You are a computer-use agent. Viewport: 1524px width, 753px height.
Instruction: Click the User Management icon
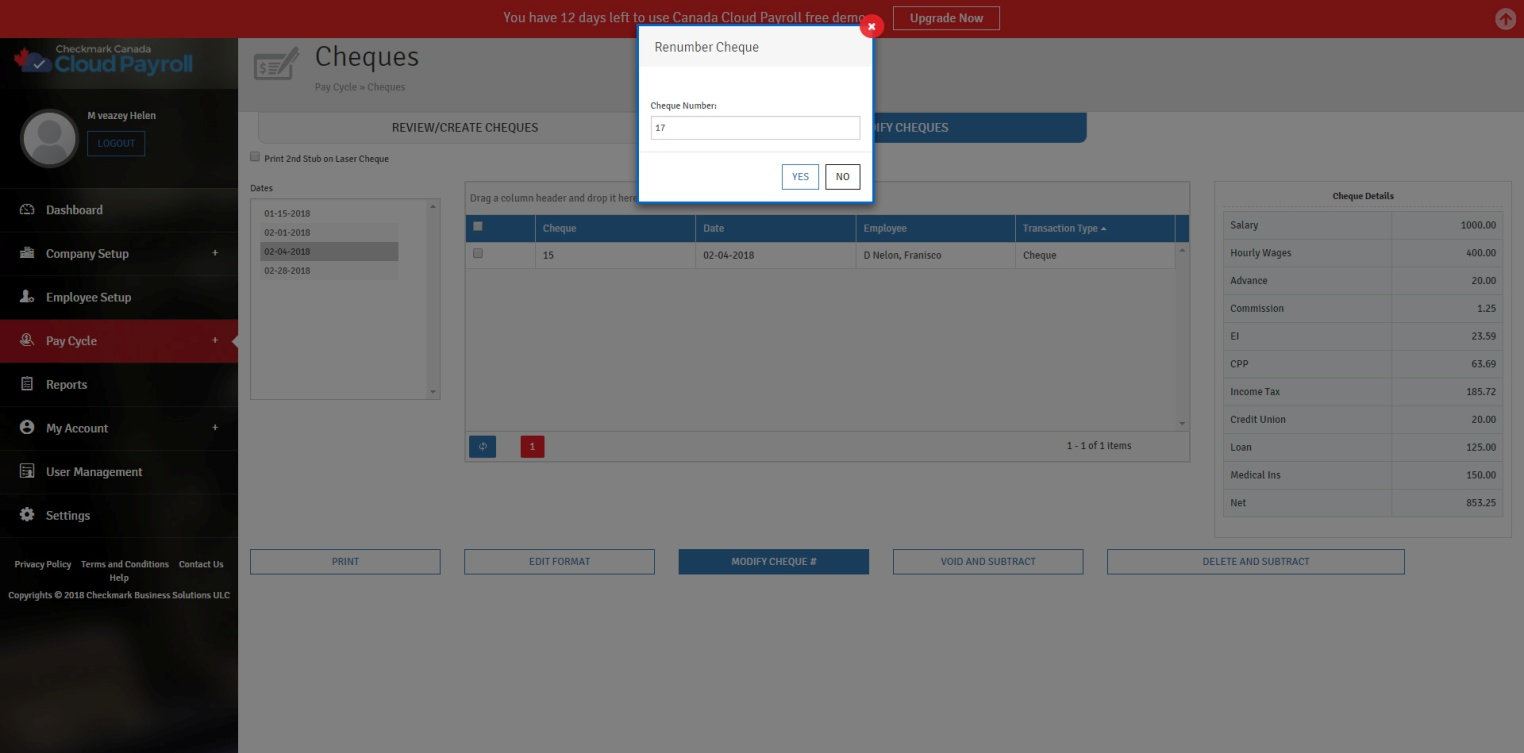[27, 472]
